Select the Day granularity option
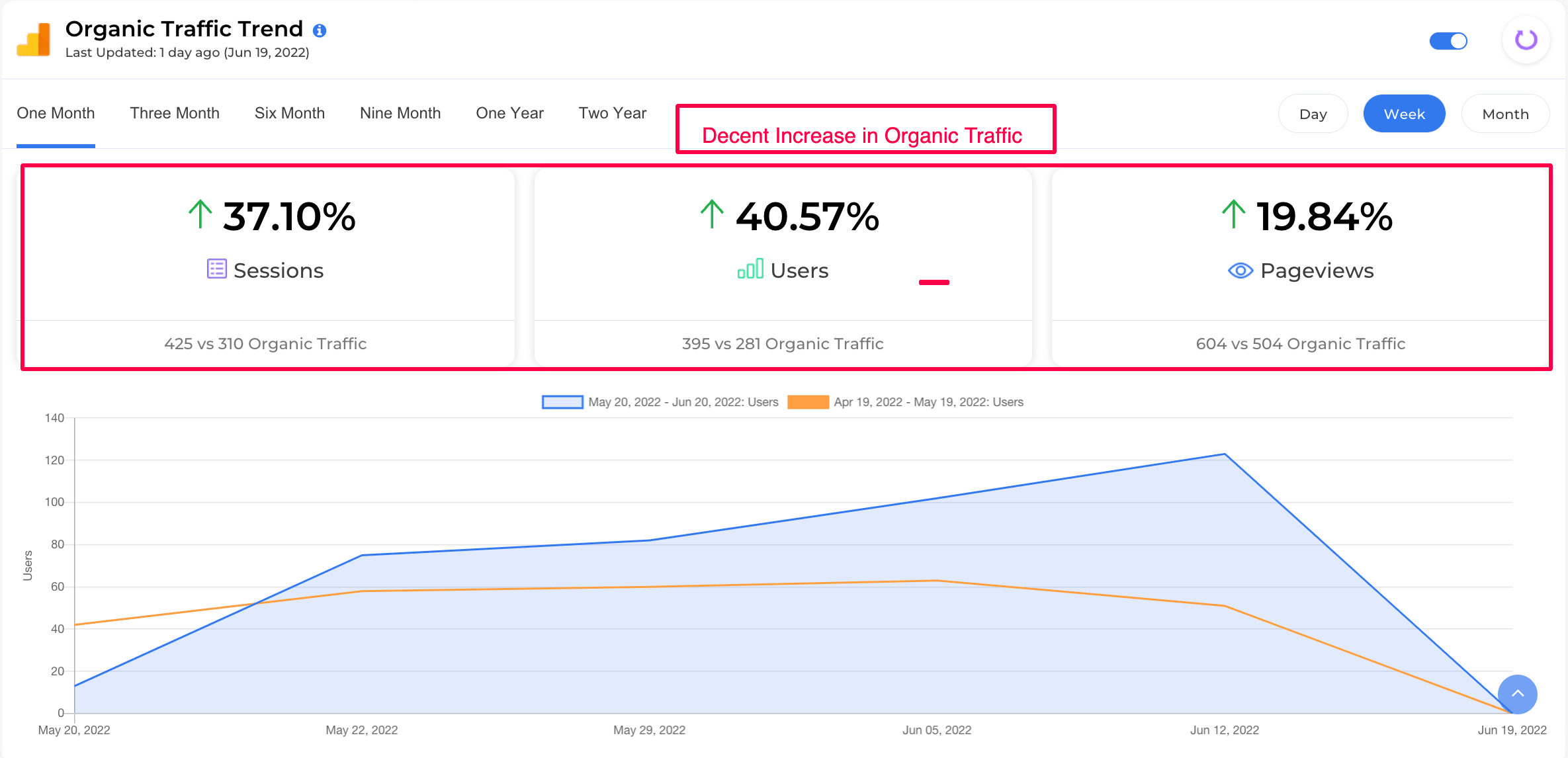Viewport: 1568px width, 758px height. tap(1313, 114)
